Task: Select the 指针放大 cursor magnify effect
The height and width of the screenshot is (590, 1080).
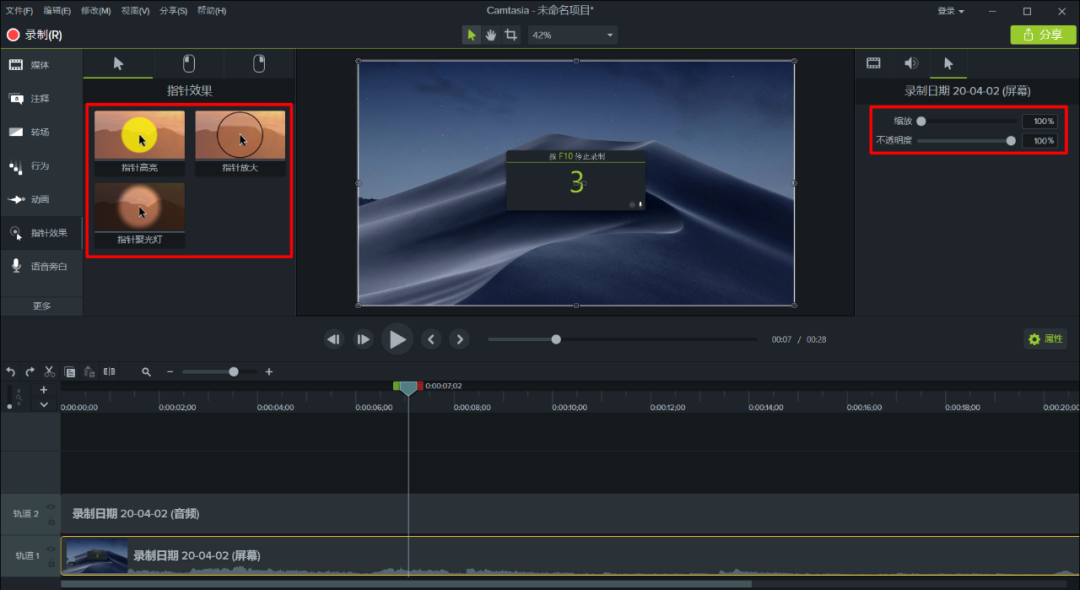Action: tap(240, 143)
